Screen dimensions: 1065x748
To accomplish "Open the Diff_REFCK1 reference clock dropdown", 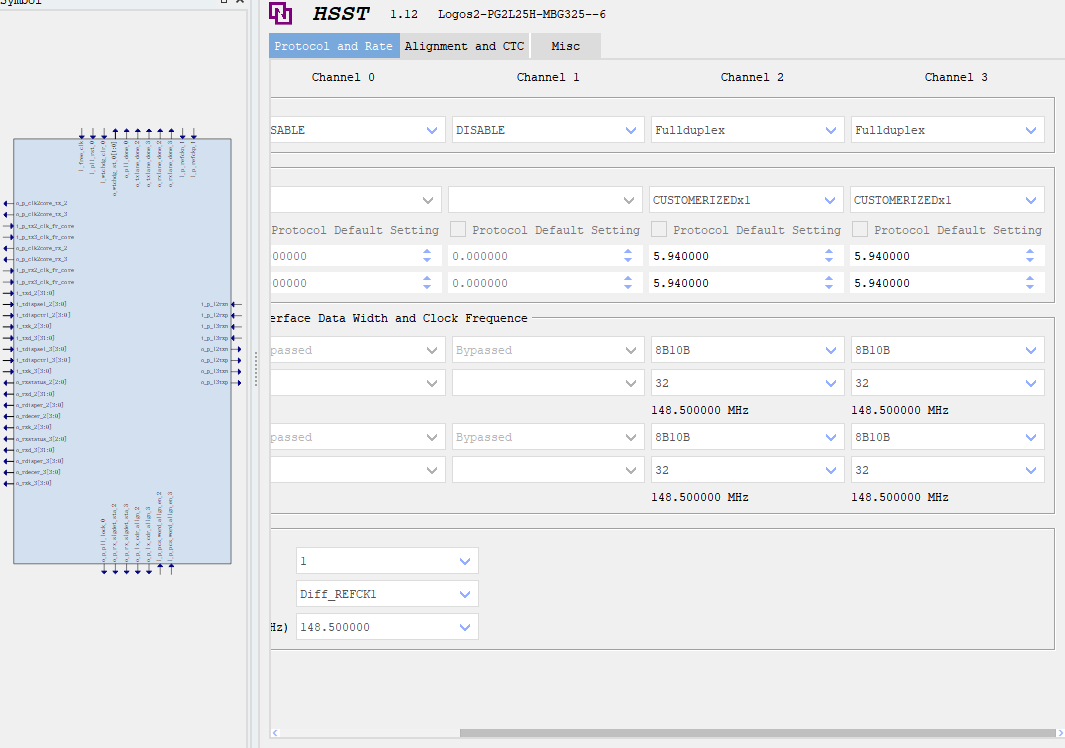I will 387,594.
